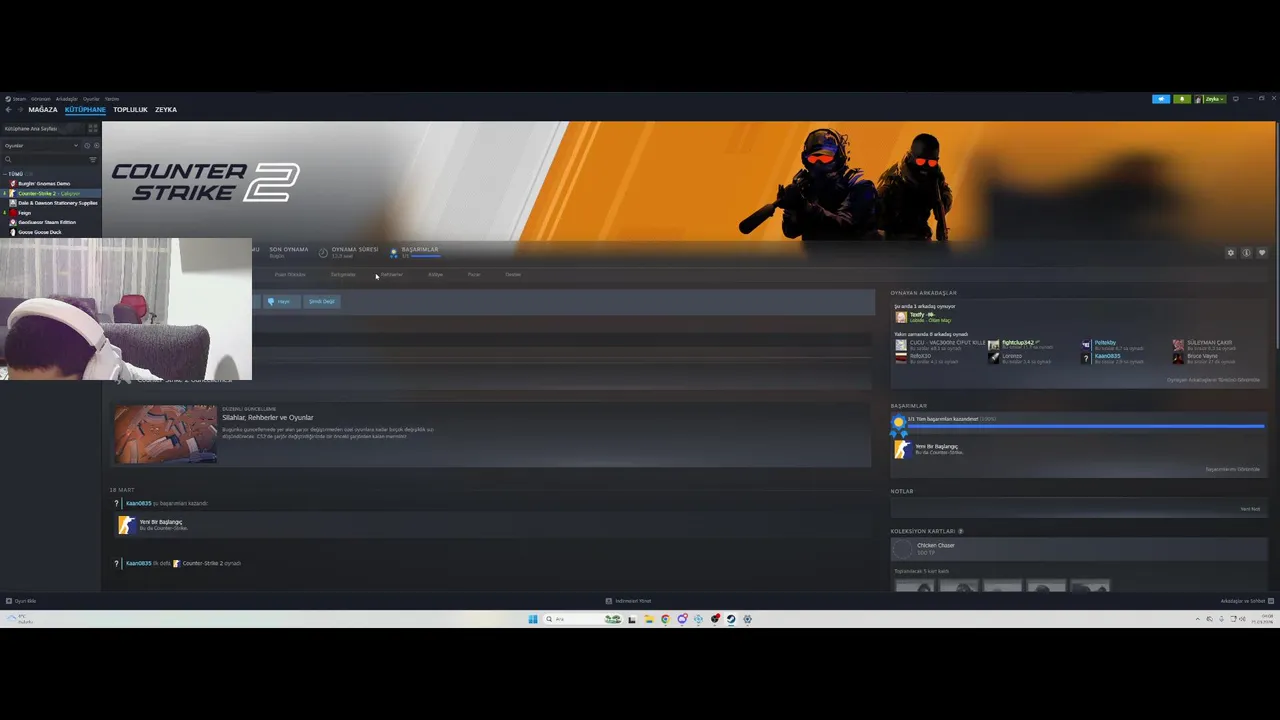Add Counter-Strike 2 to favorites heart
The height and width of the screenshot is (720, 1280).
pos(1262,253)
